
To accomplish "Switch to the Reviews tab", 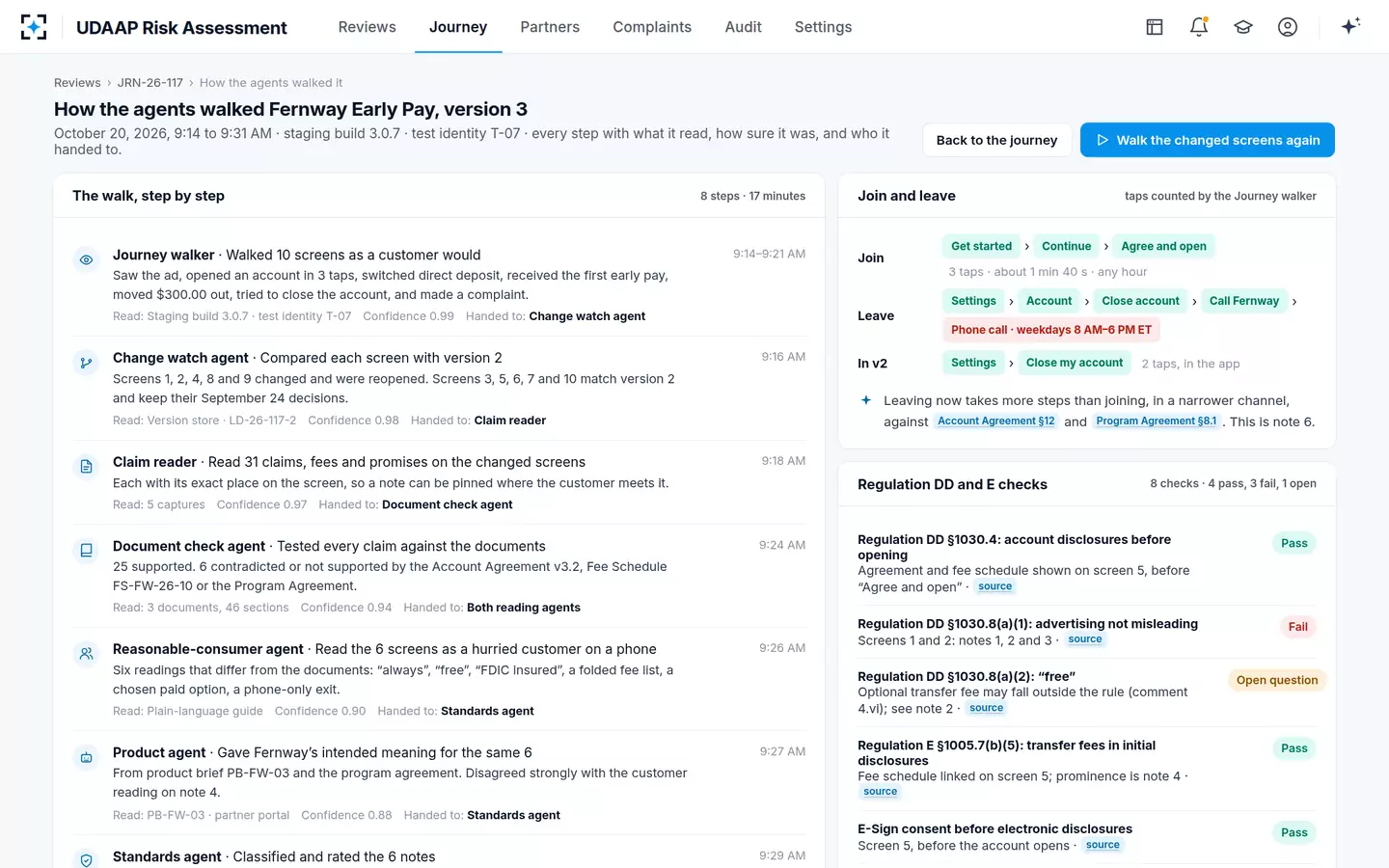I will click(x=368, y=27).
